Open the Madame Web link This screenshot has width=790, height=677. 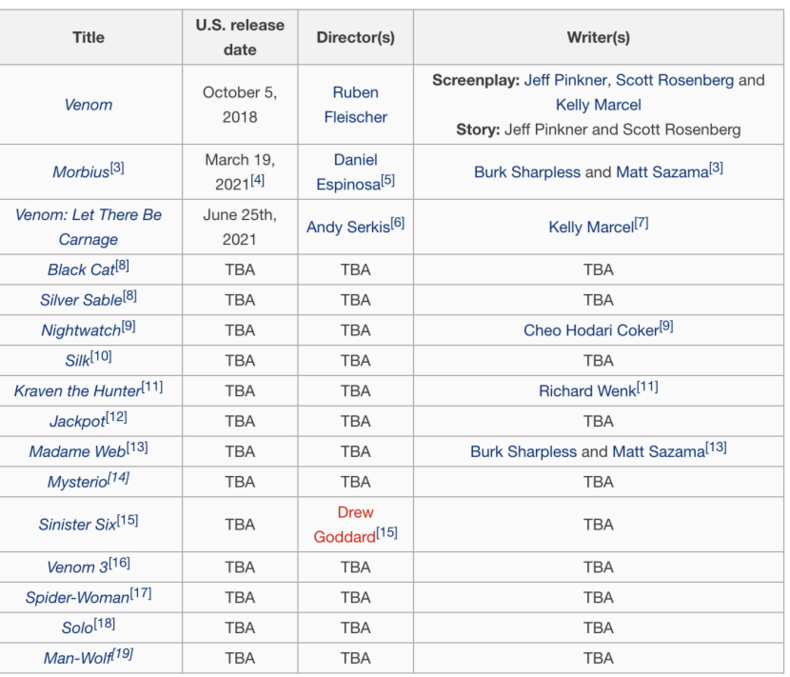pos(78,451)
